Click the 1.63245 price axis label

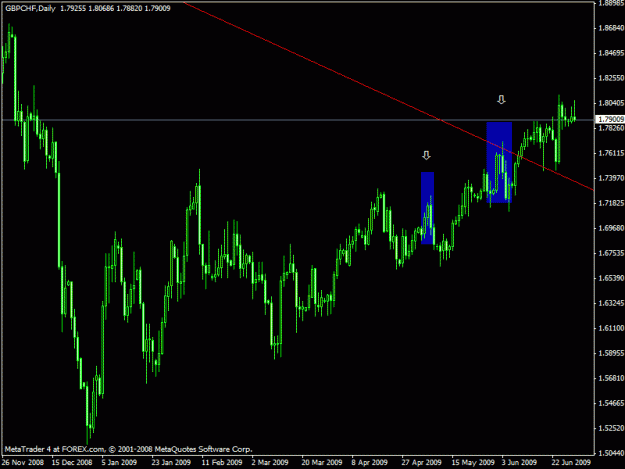coord(611,303)
